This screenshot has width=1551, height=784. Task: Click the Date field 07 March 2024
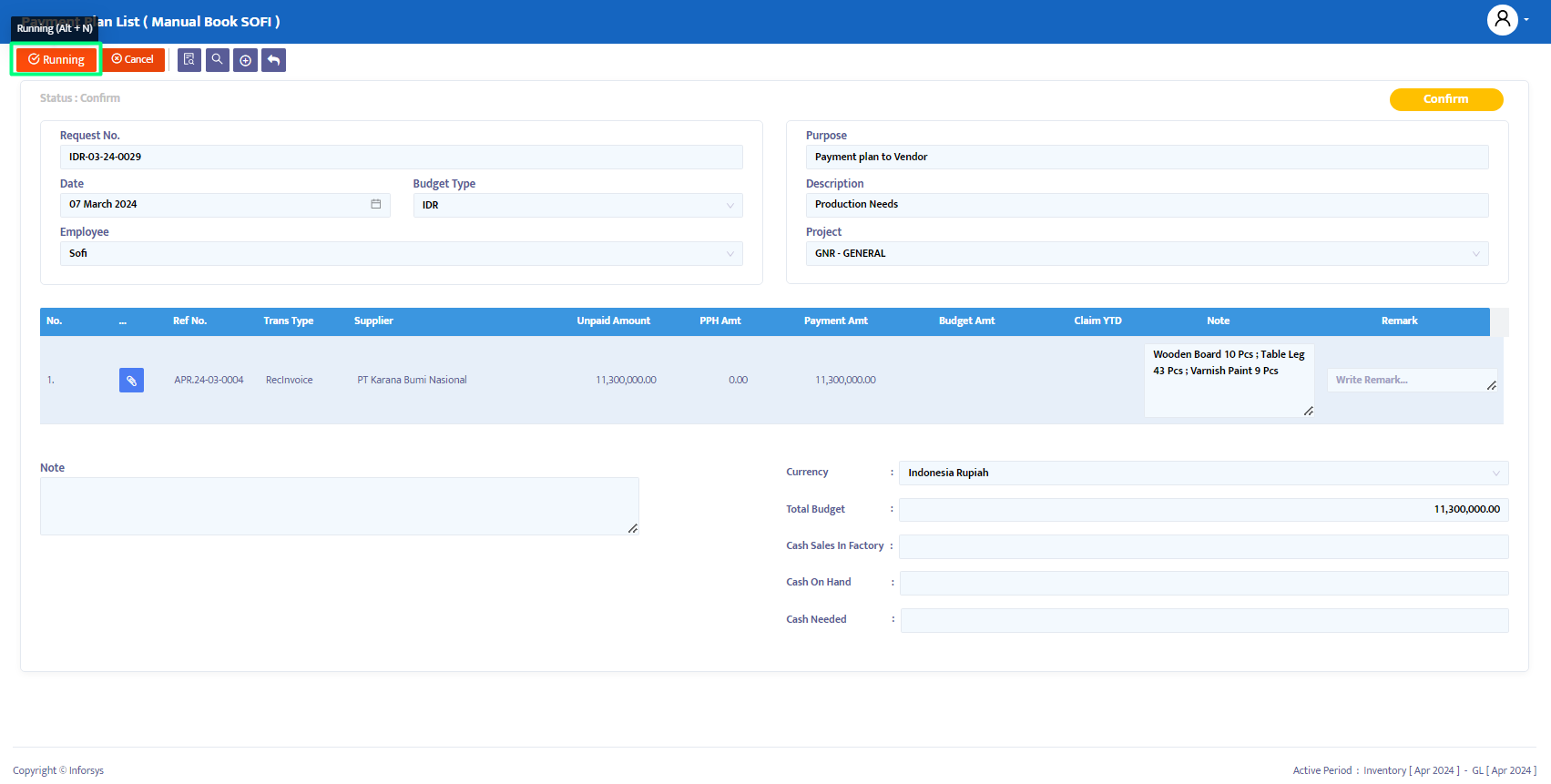225,205
